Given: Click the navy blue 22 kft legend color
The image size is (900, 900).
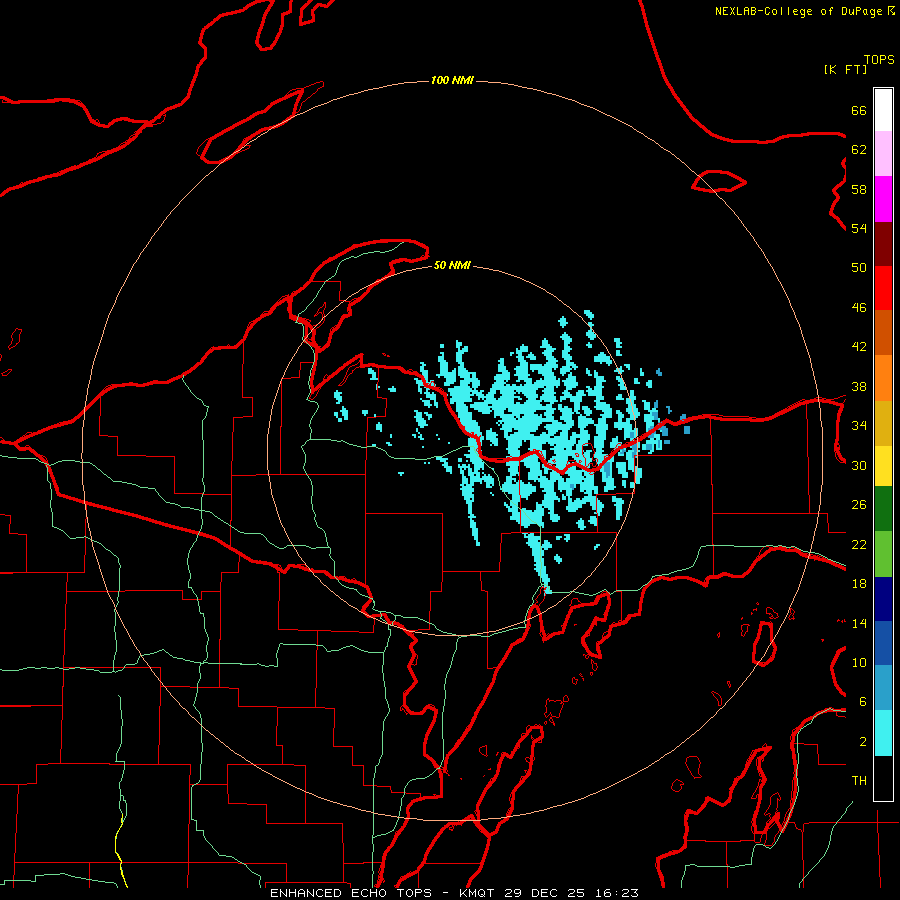Looking at the screenshot, I should coord(883,599).
